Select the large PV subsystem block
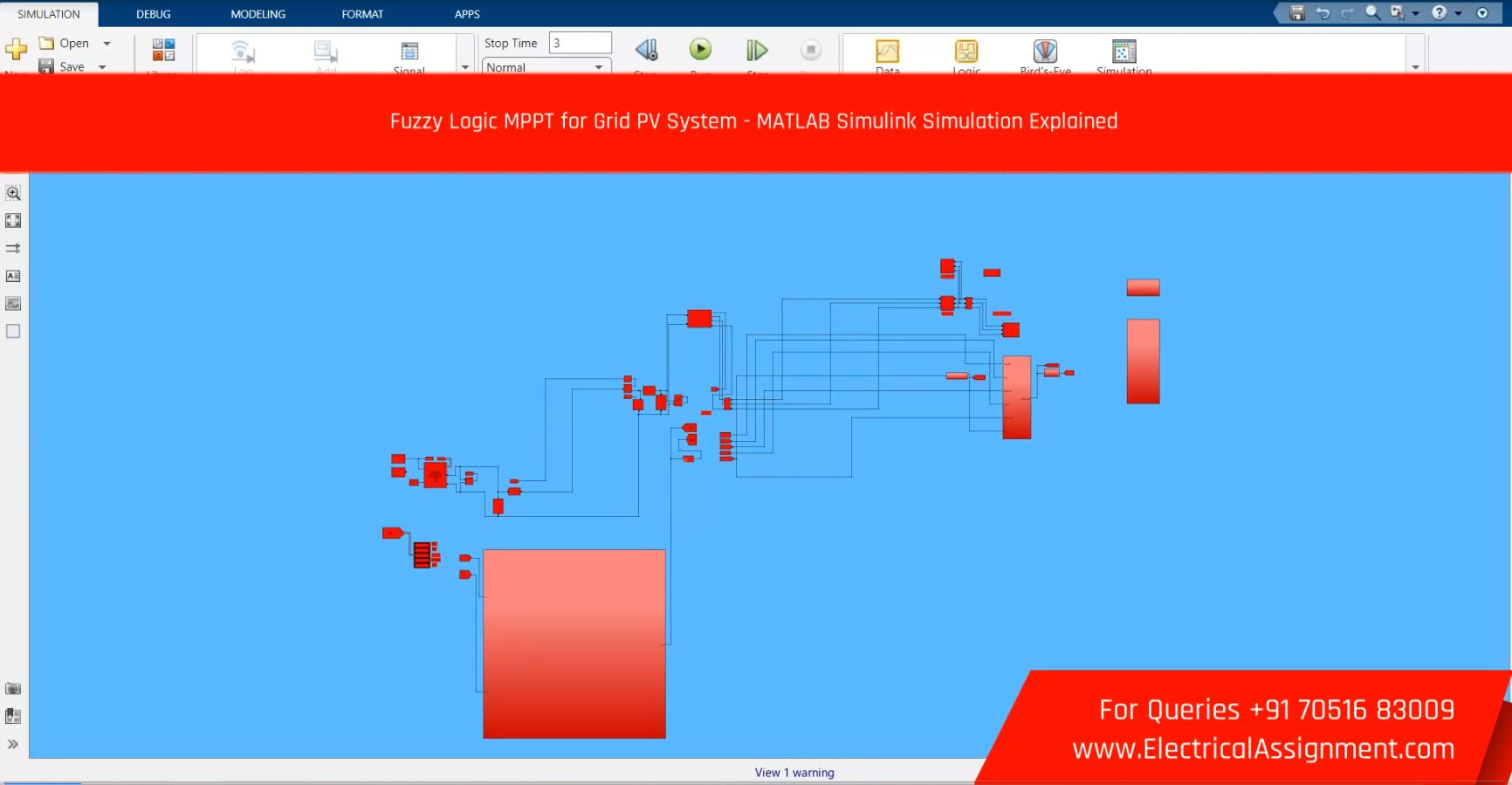This screenshot has height=785, width=1512. point(574,644)
